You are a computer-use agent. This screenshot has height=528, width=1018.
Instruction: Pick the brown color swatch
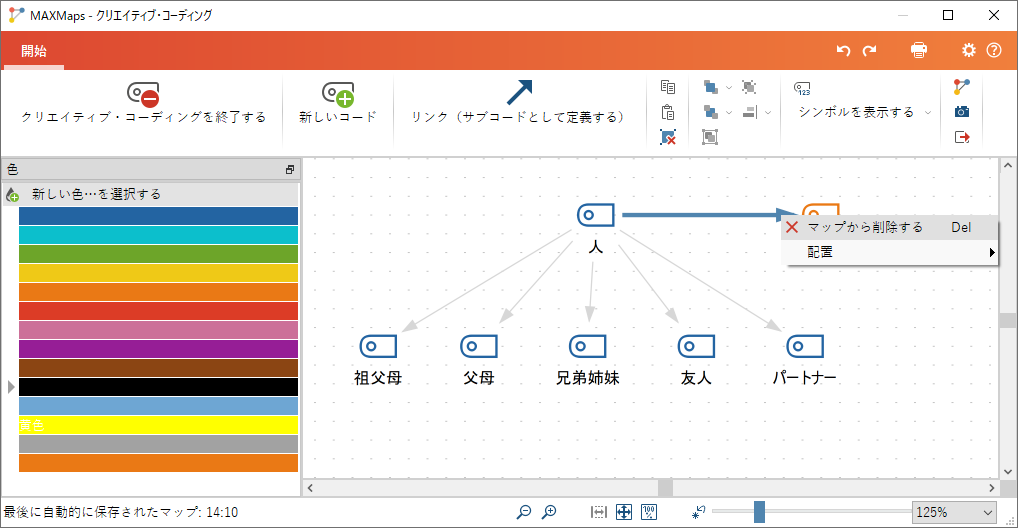click(x=158, y=368)
